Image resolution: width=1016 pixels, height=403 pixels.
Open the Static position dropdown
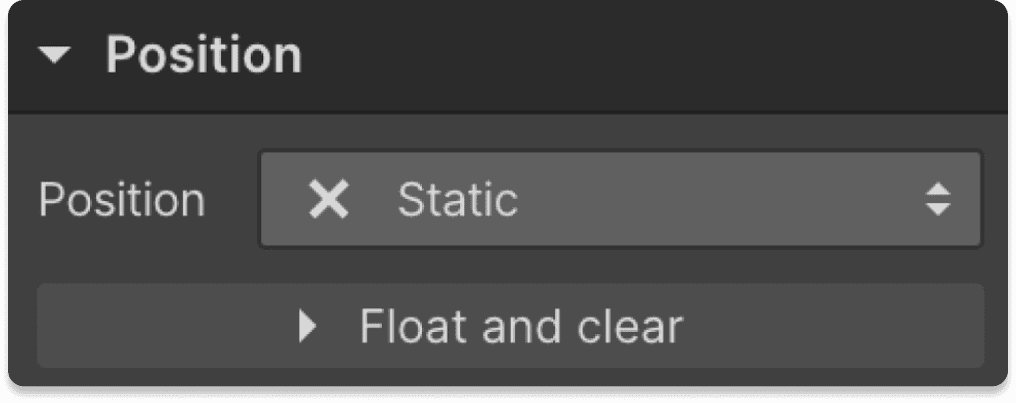click(x=620, y=200)
